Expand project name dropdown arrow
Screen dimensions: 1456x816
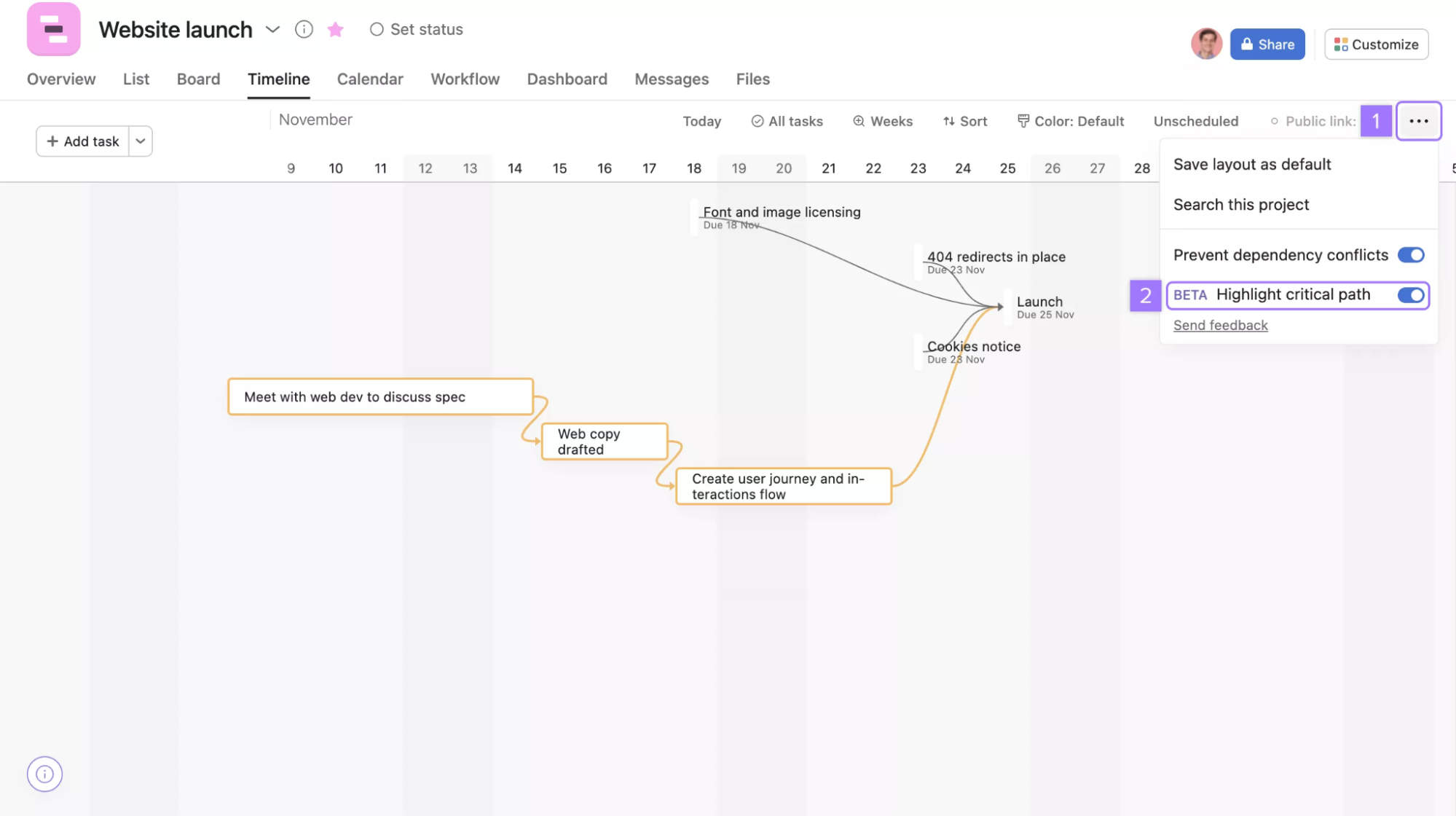pos(272,28)
